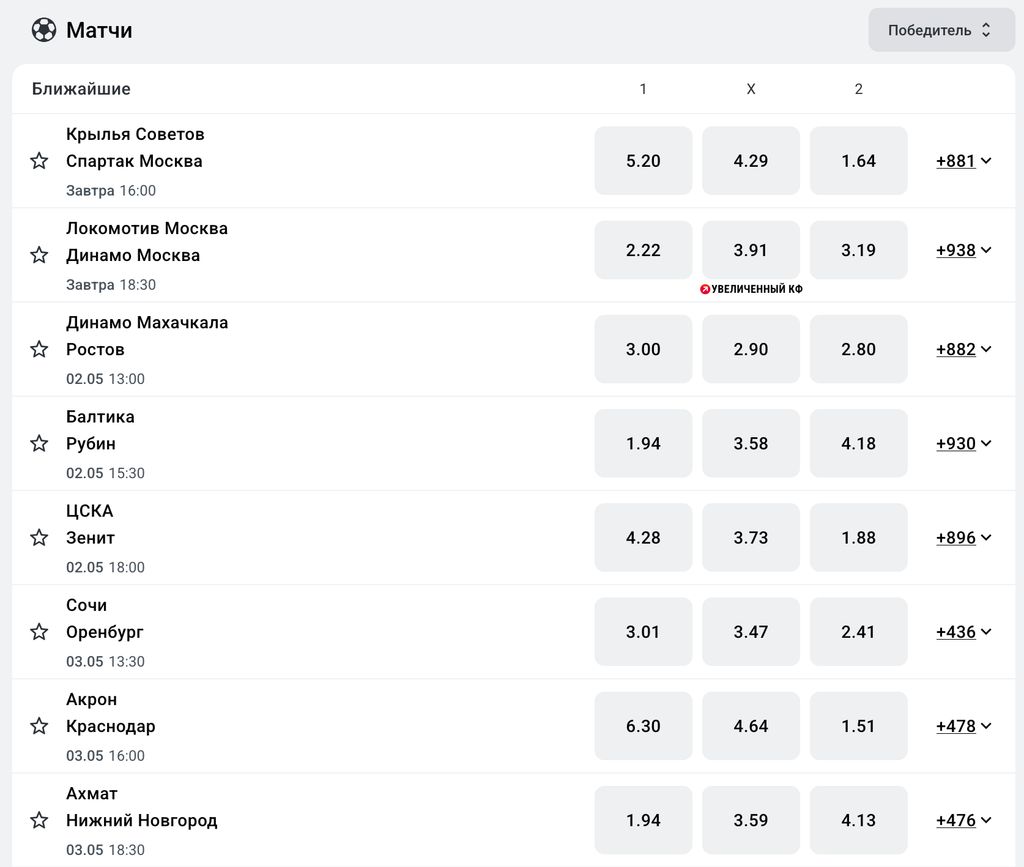Viewport: 1024px width, 867px height.
Task: Bet on Рубин win at 4.18
Action: pyautogui.click(x=859, y=443)
